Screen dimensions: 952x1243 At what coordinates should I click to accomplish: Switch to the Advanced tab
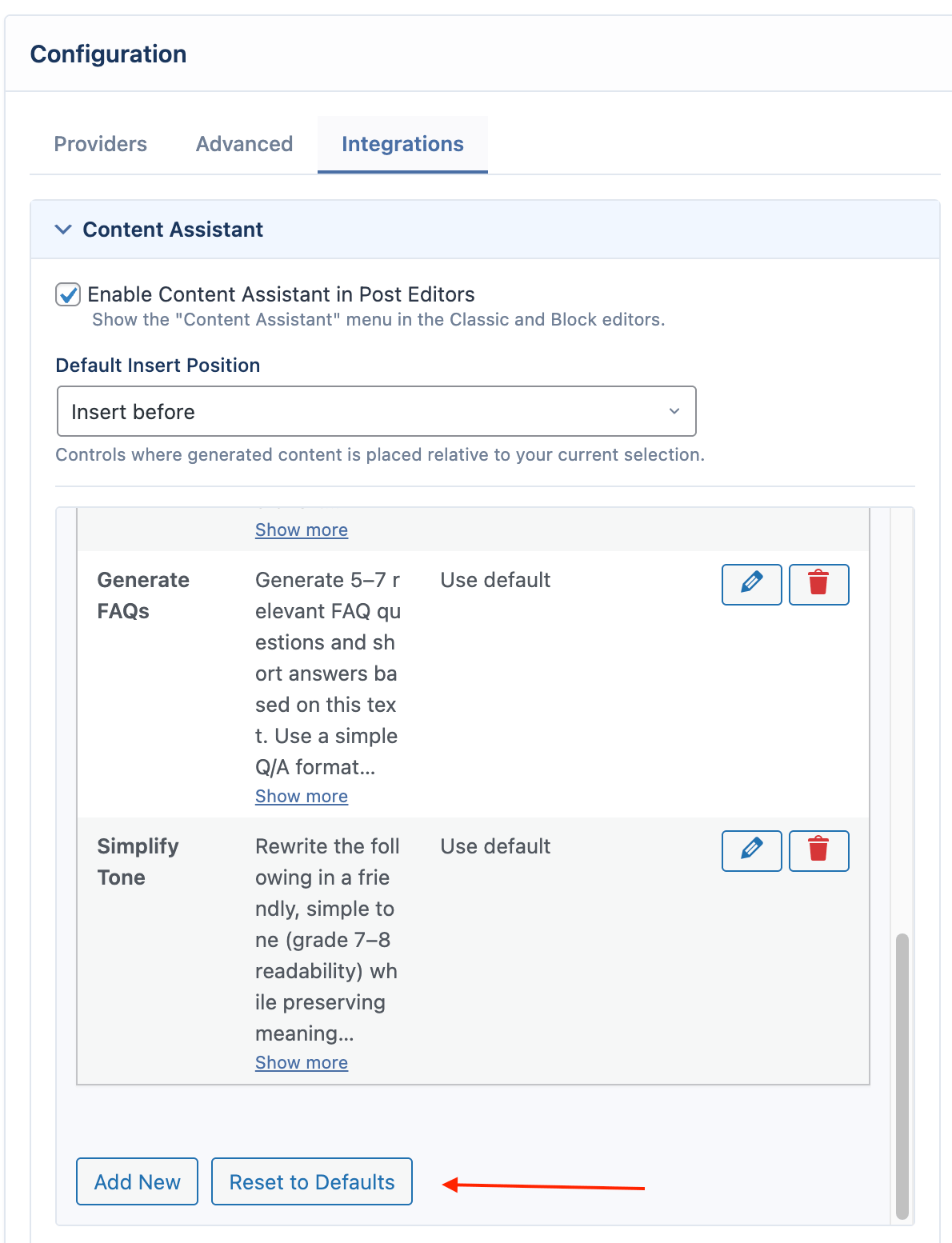pyautogui.click(x=244, y=144)
